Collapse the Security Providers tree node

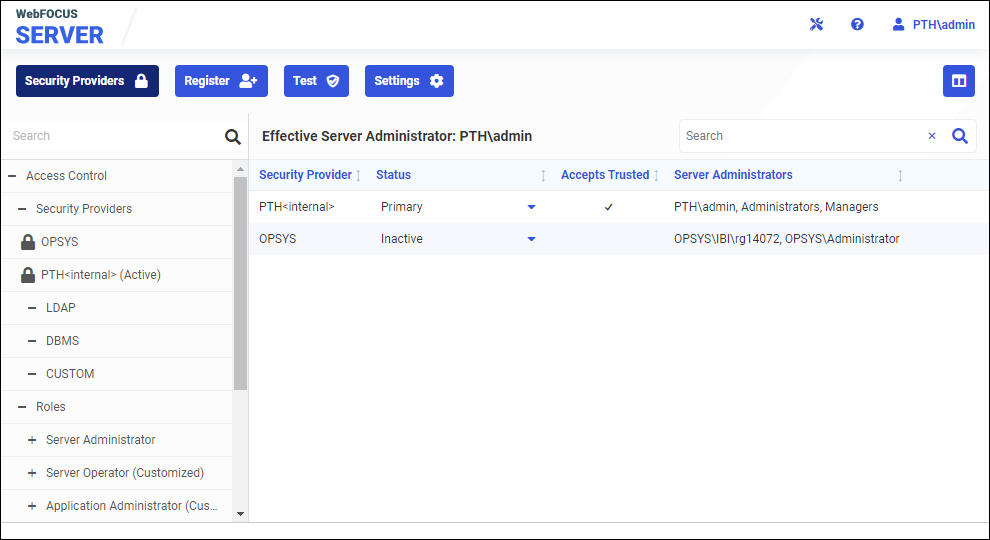tap(22, 209)
